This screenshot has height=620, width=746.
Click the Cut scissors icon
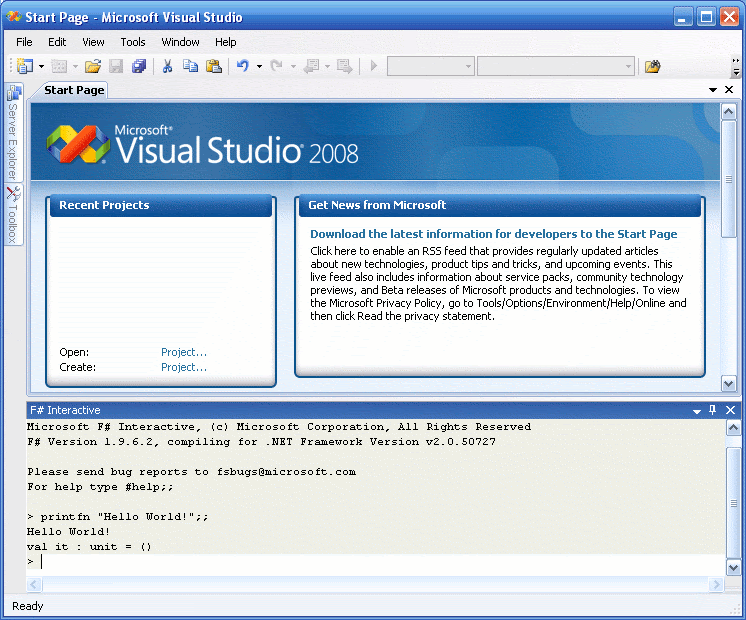[167, 66]
